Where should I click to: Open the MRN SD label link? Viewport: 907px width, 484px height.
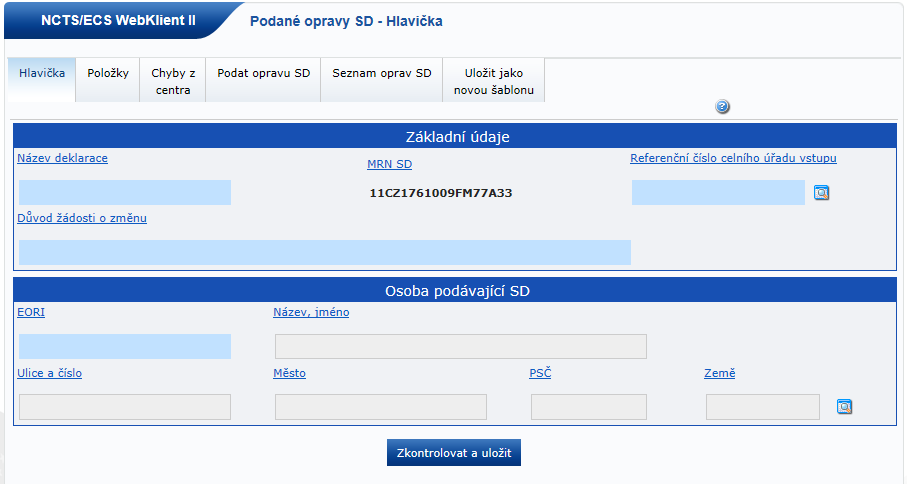pos(389,165)
